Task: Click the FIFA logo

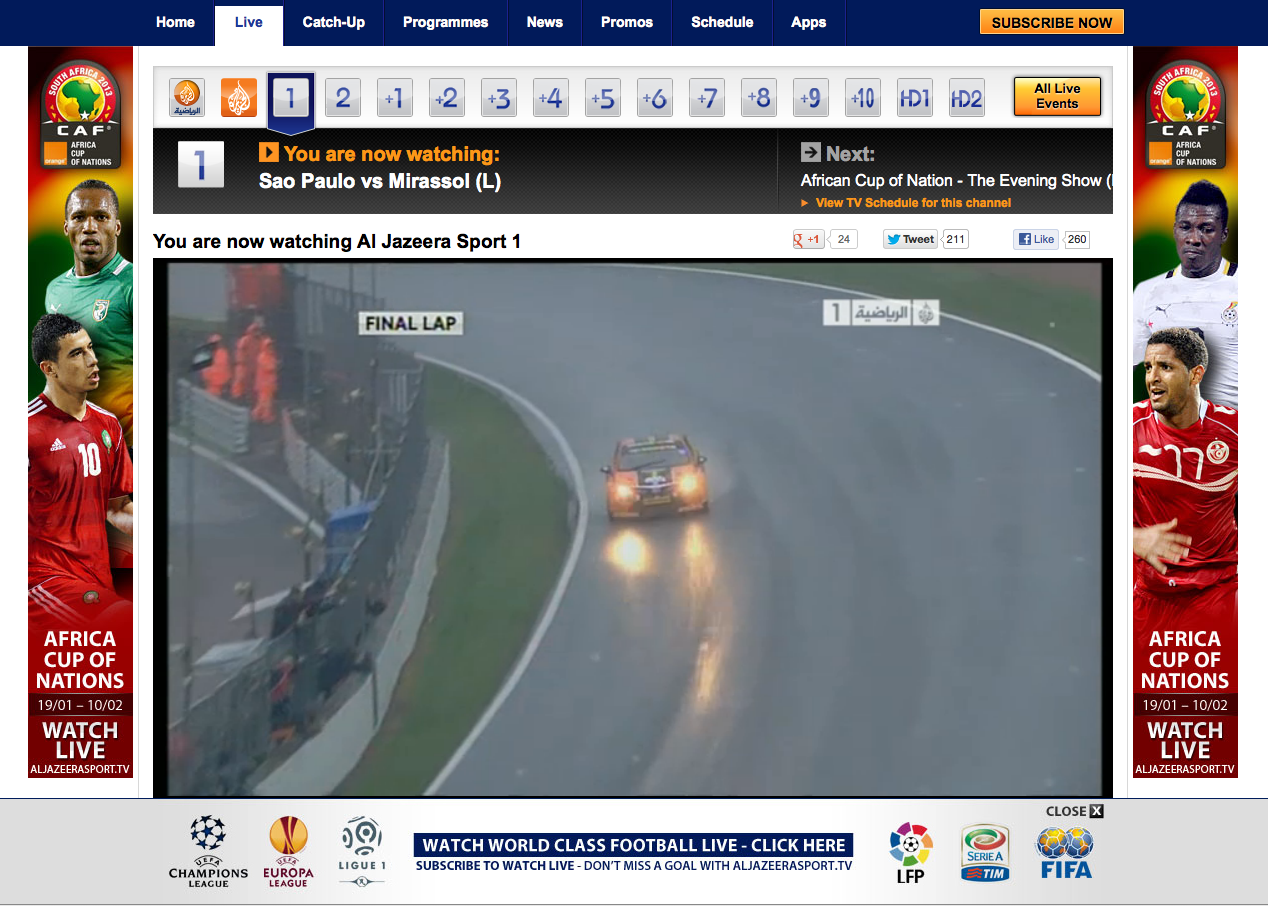Action: click(x=1065, y=853)
